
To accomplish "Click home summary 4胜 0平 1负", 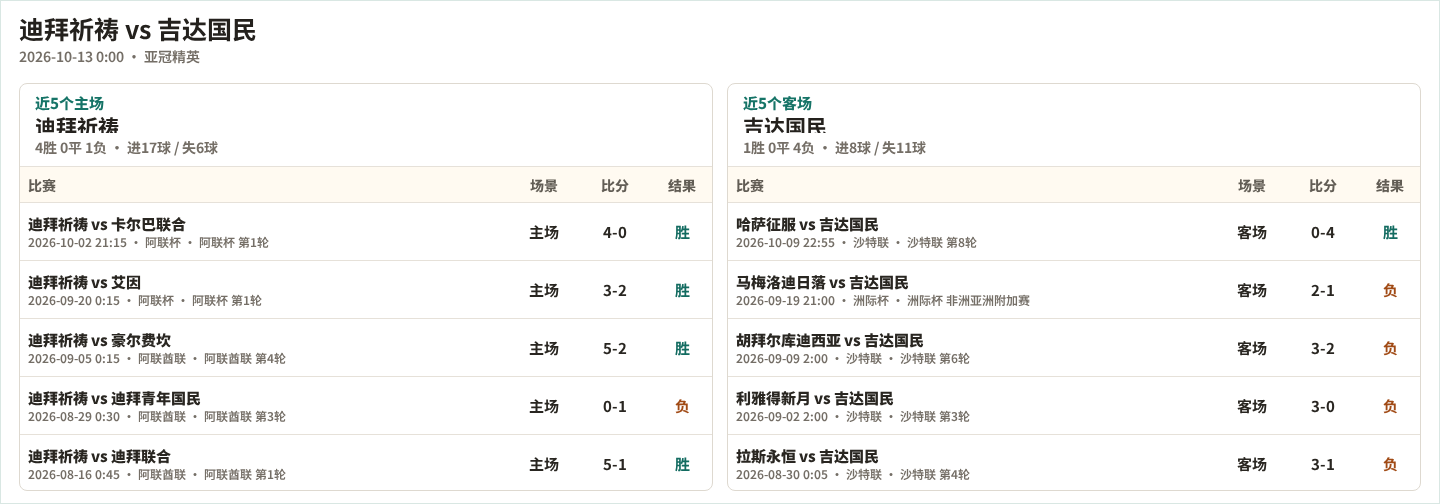I will click(x=71, y=148).
